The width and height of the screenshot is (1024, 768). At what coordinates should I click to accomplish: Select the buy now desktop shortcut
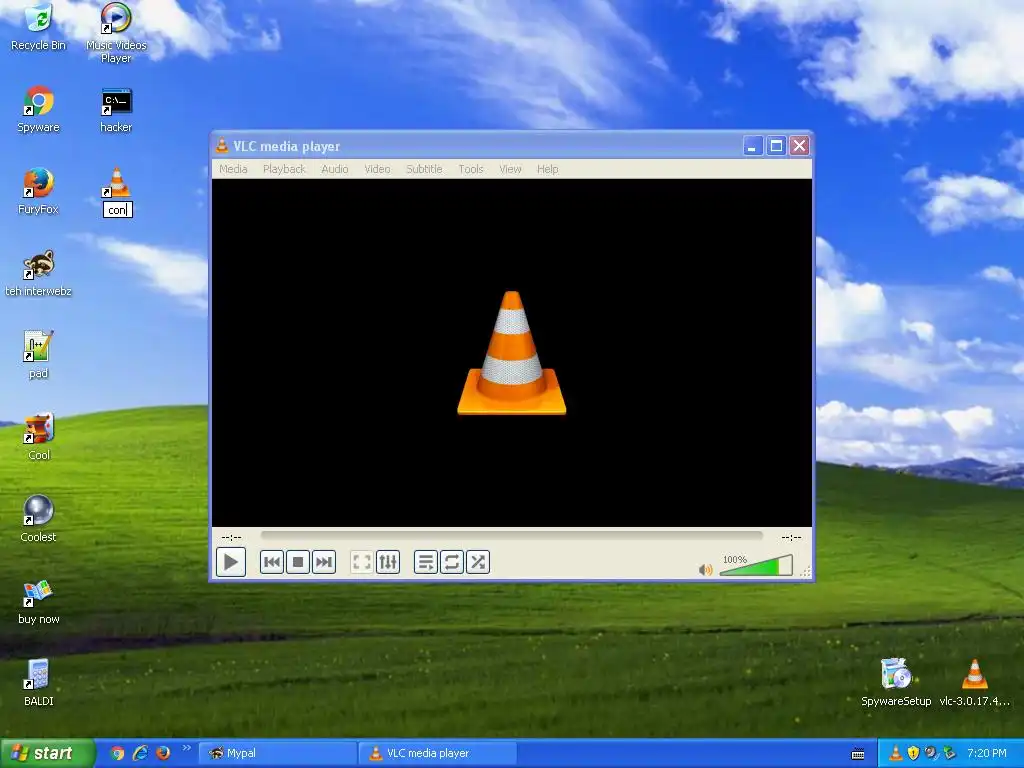point(39,601)
